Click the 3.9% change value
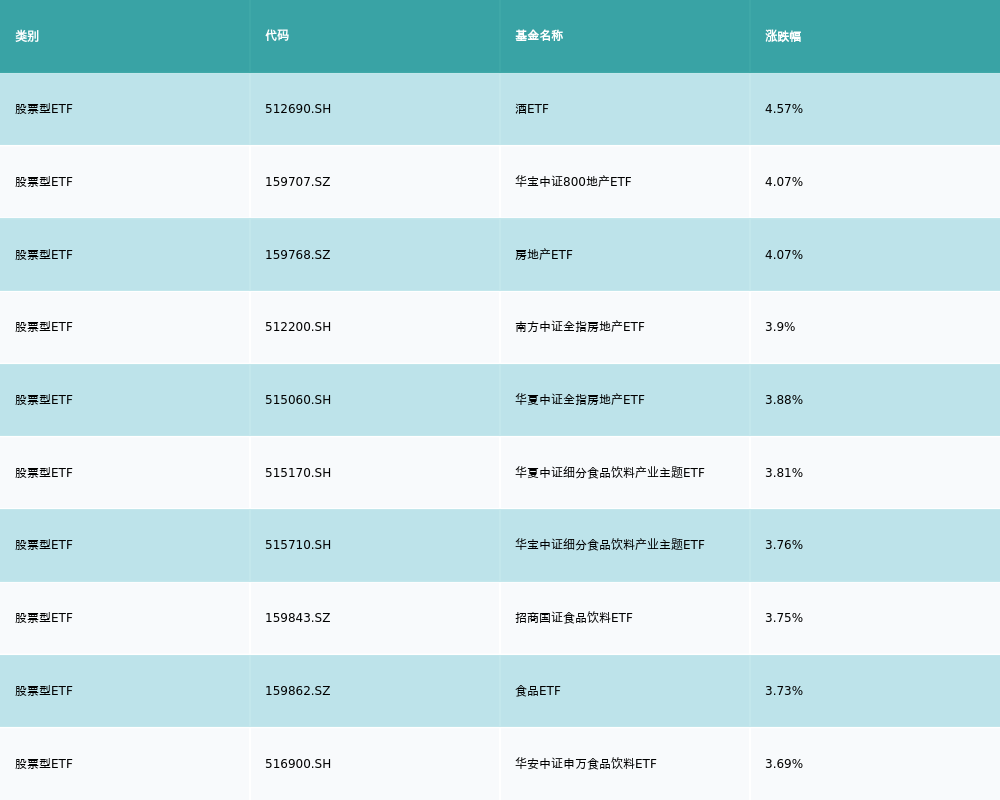The image size is (1000, 800). click(780, 327)
